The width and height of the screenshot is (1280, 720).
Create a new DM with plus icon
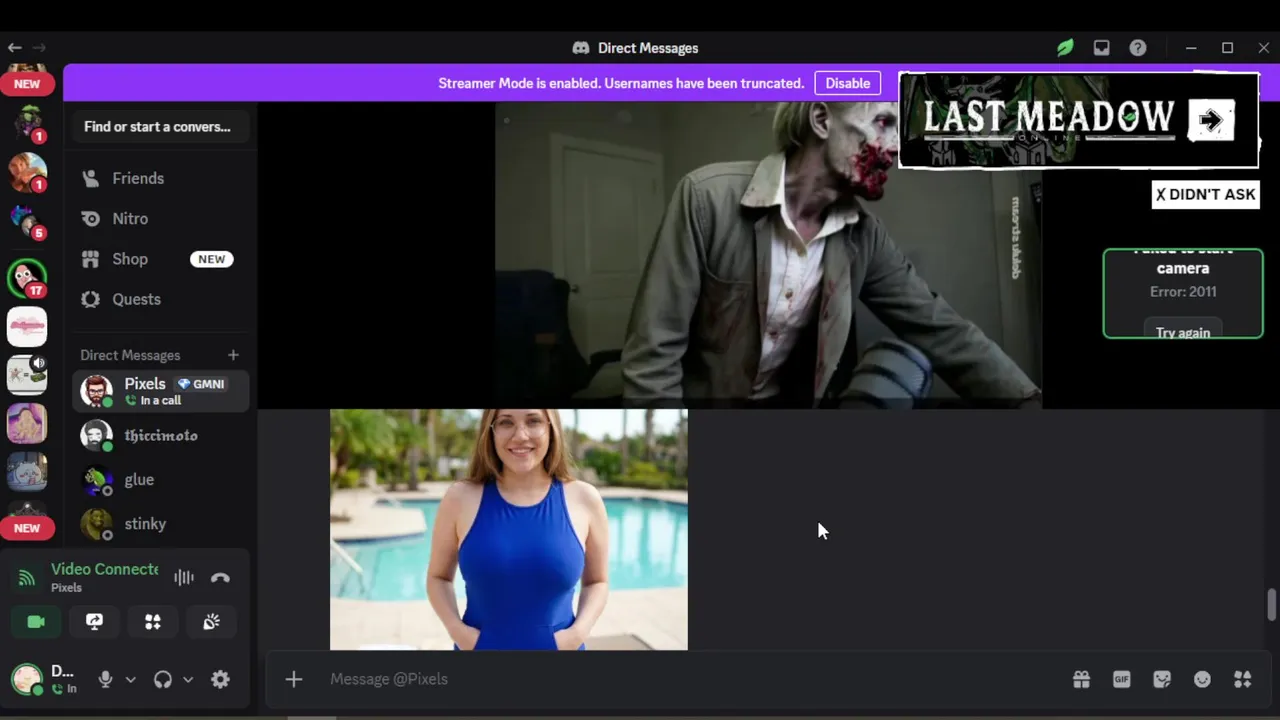[233, 355]
